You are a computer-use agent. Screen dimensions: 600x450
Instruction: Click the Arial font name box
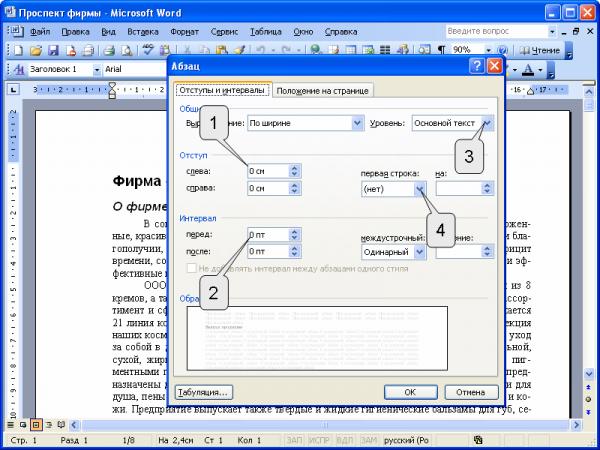click(x=134, y=70)
